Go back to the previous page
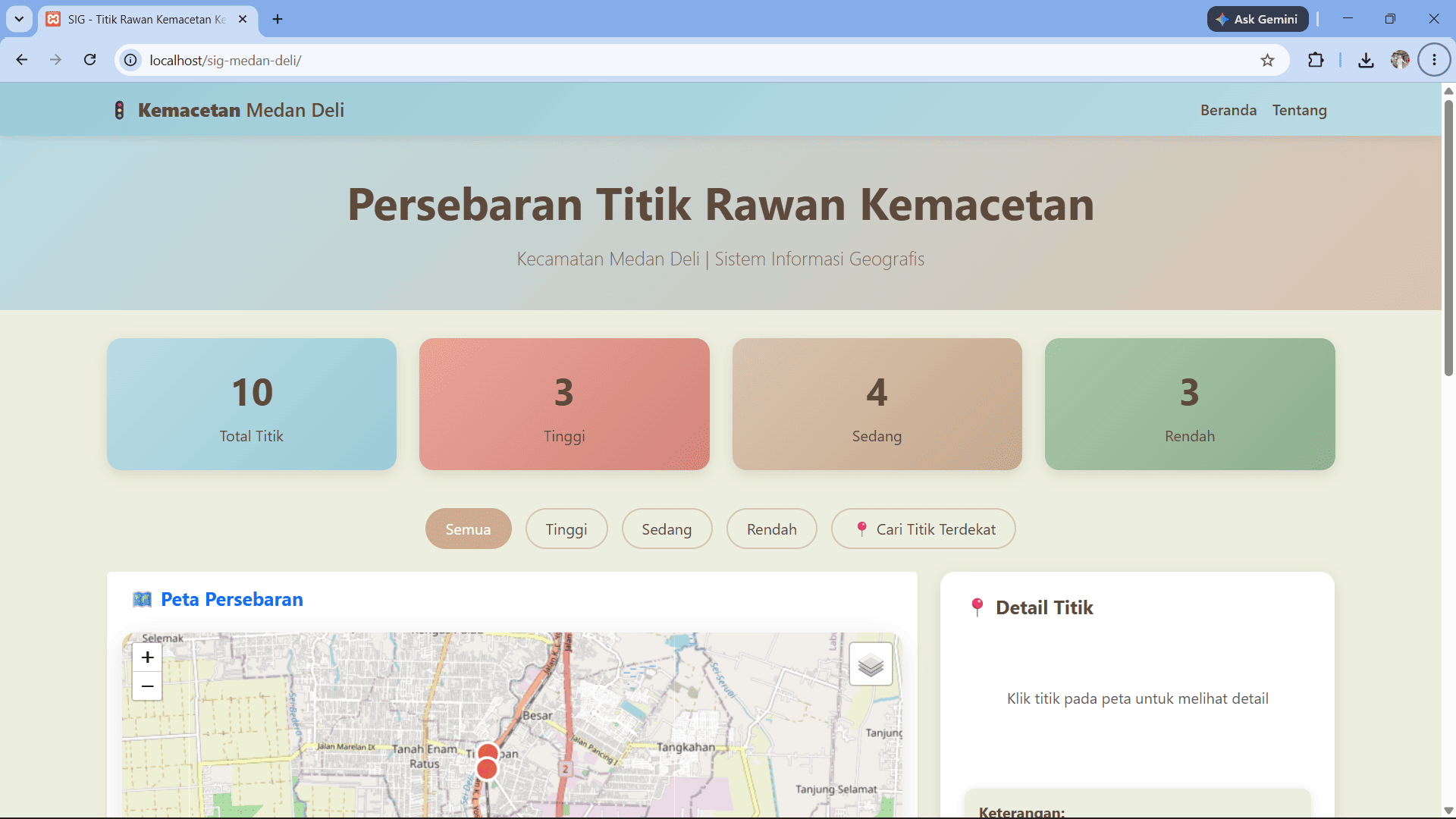This screenshot has width=1456, height=819. (x=22, y=60)
